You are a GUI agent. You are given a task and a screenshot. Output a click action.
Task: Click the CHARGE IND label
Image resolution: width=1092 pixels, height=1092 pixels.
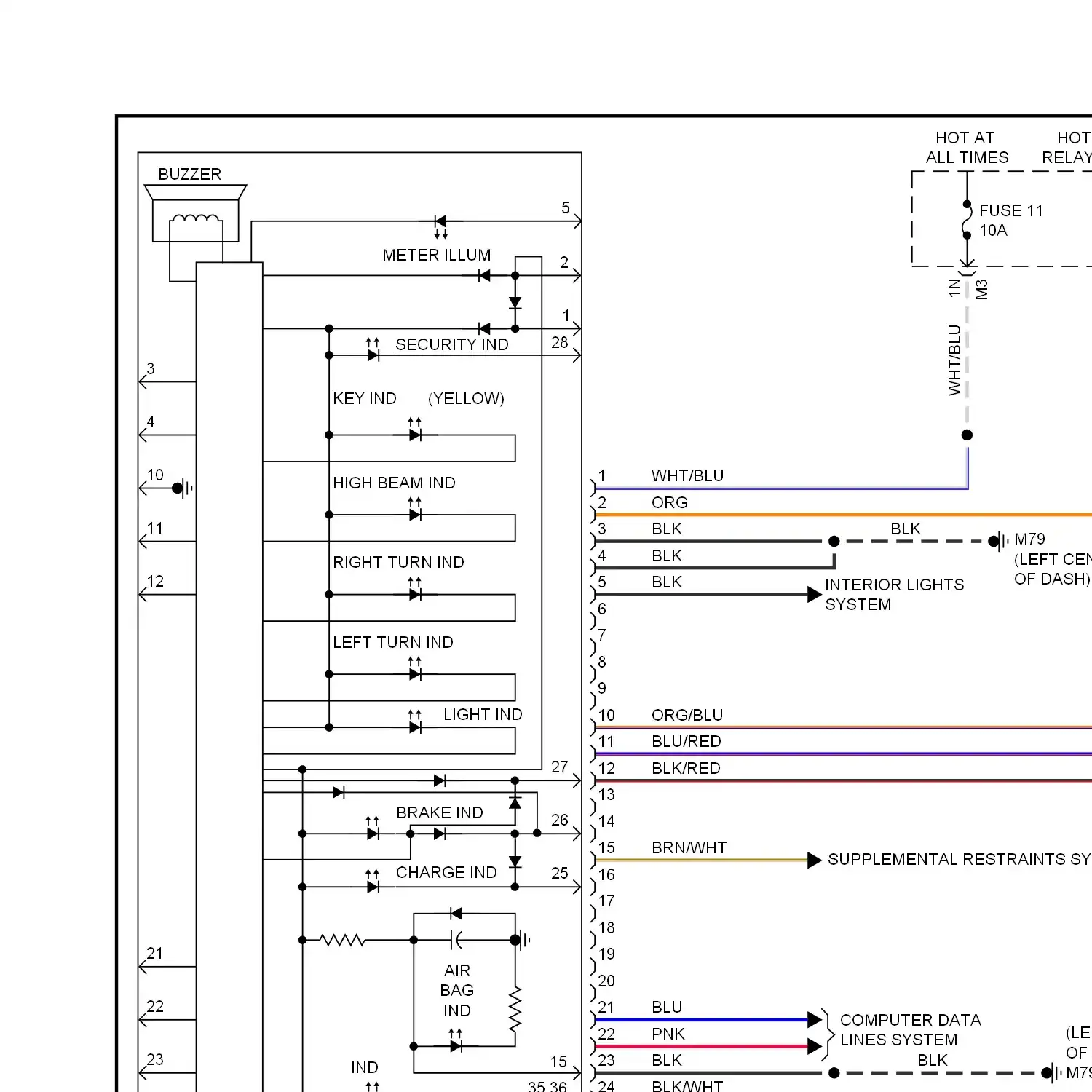tap(446, 872)
